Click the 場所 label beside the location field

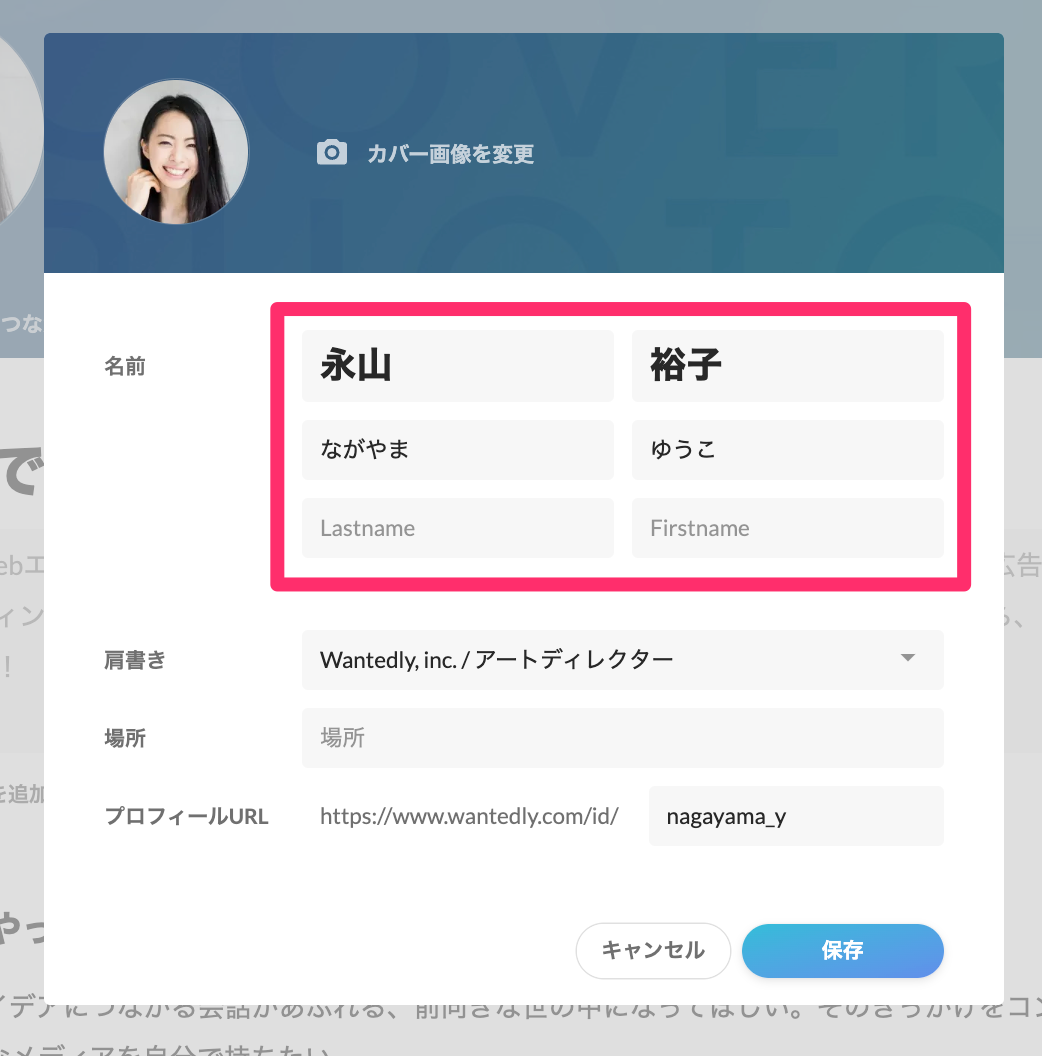tap(125, 738)
